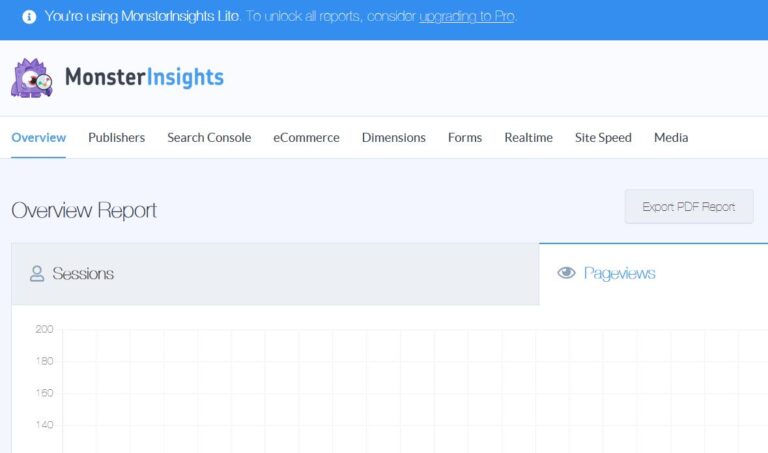The width and height of the screenshot is (768, 453).
Task: Switch to the Publishers tab
Action: click(116, 138)
